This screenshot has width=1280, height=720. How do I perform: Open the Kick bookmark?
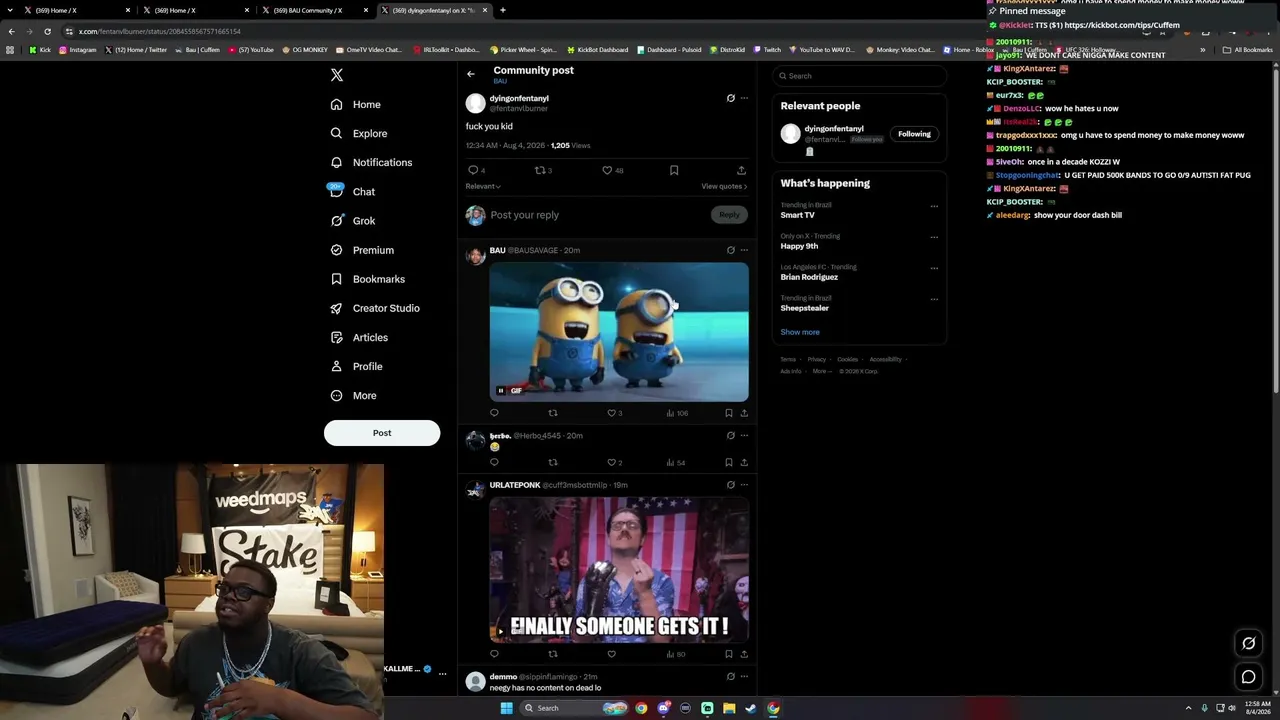pyautogui.click(x=40, y=50)
